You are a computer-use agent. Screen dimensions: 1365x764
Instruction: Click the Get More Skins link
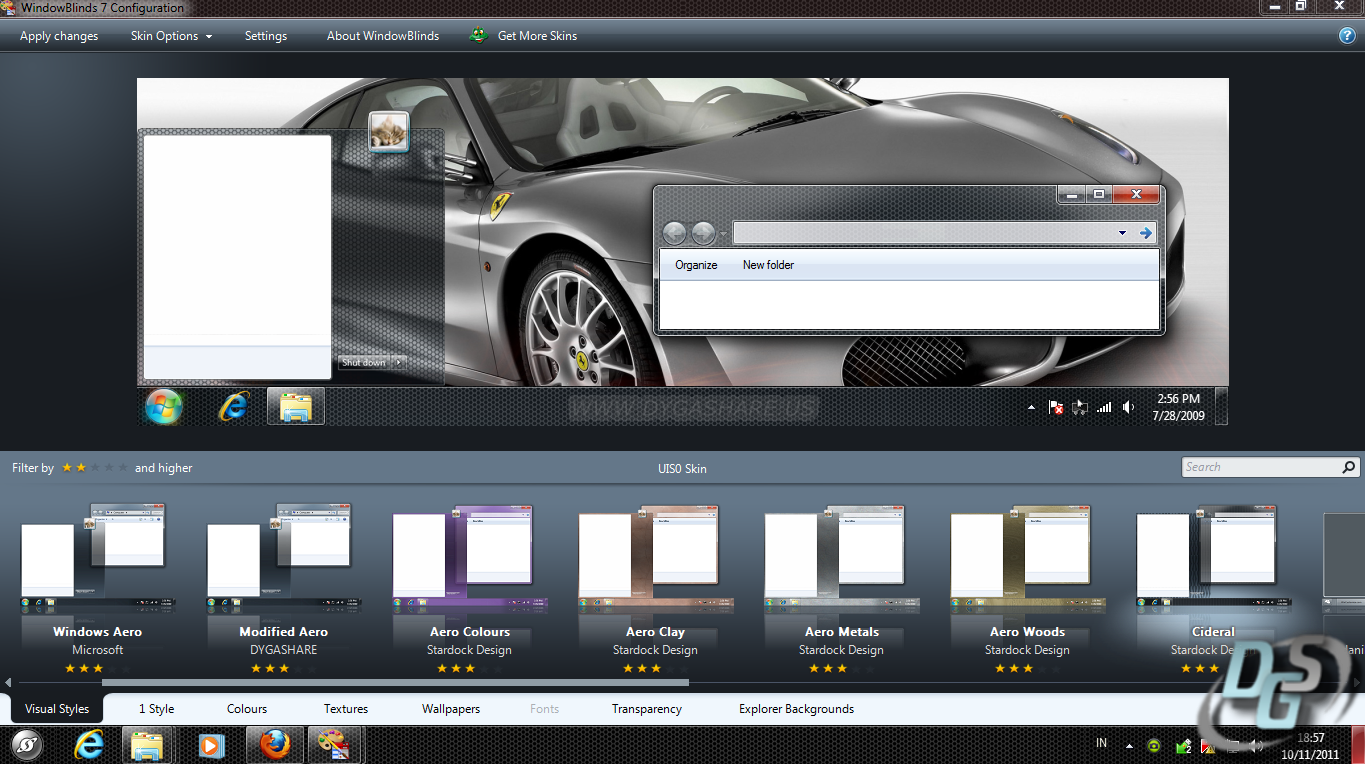click(538, 36)
